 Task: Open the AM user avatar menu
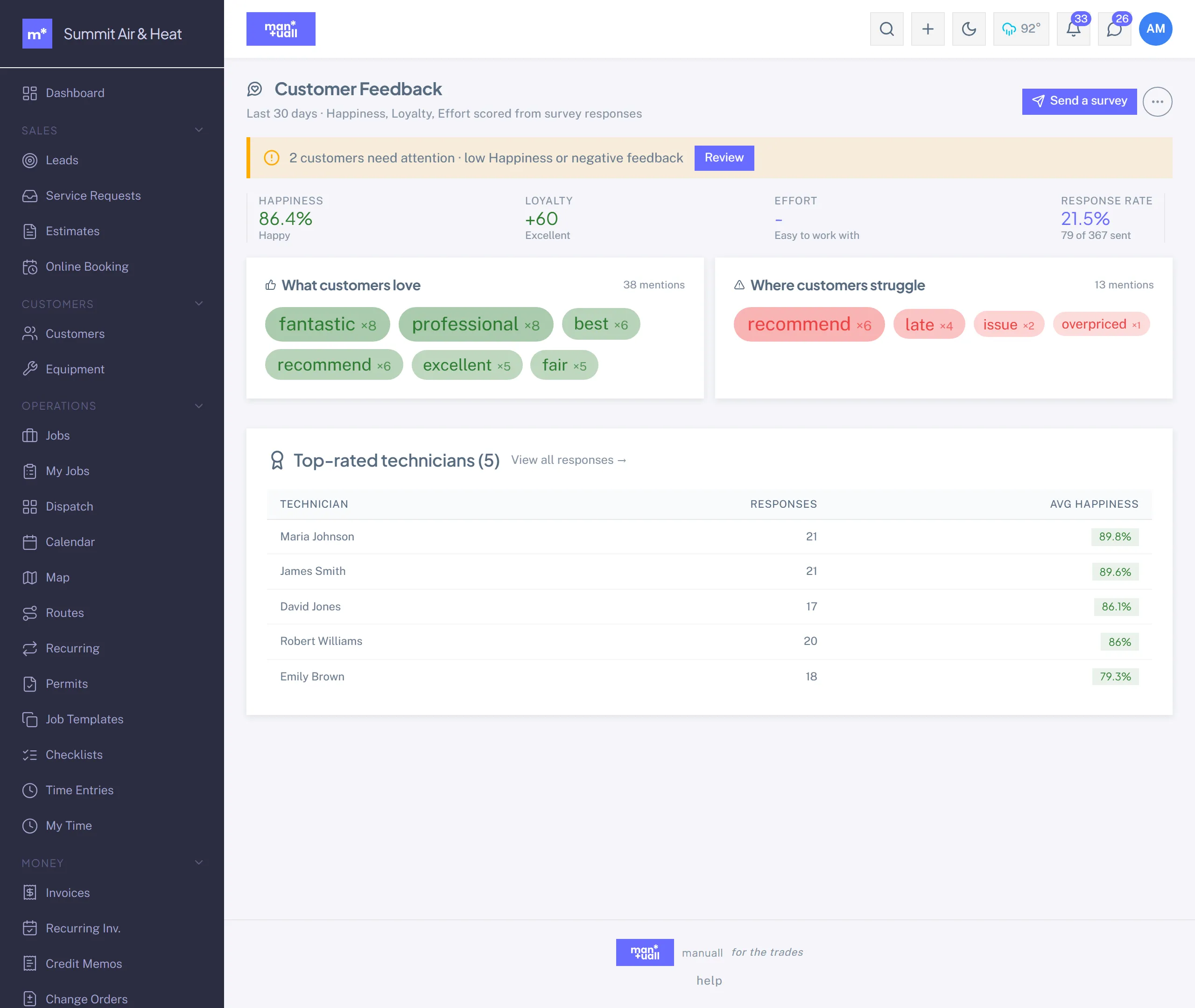(1156, 29)
